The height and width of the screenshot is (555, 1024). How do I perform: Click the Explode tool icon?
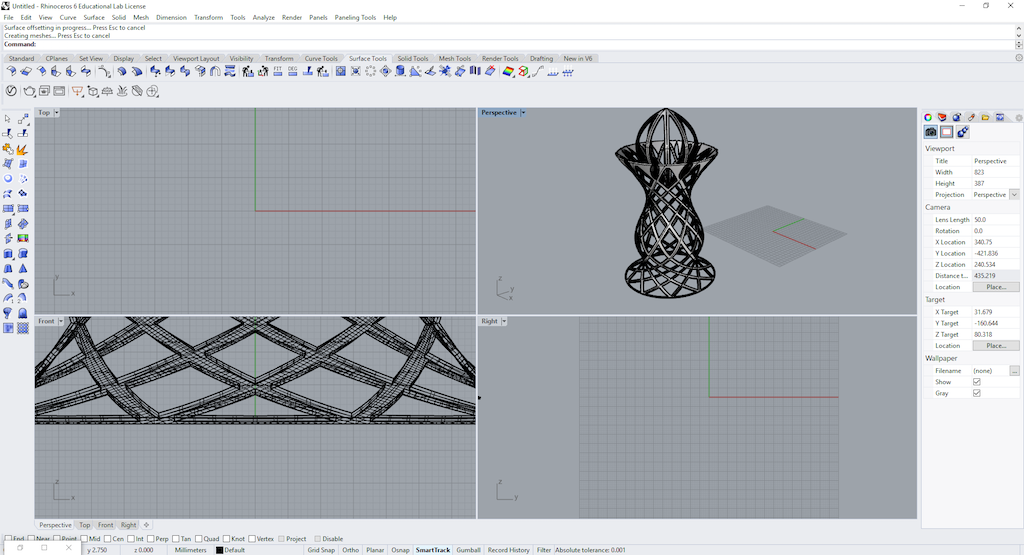pos(23,149)
